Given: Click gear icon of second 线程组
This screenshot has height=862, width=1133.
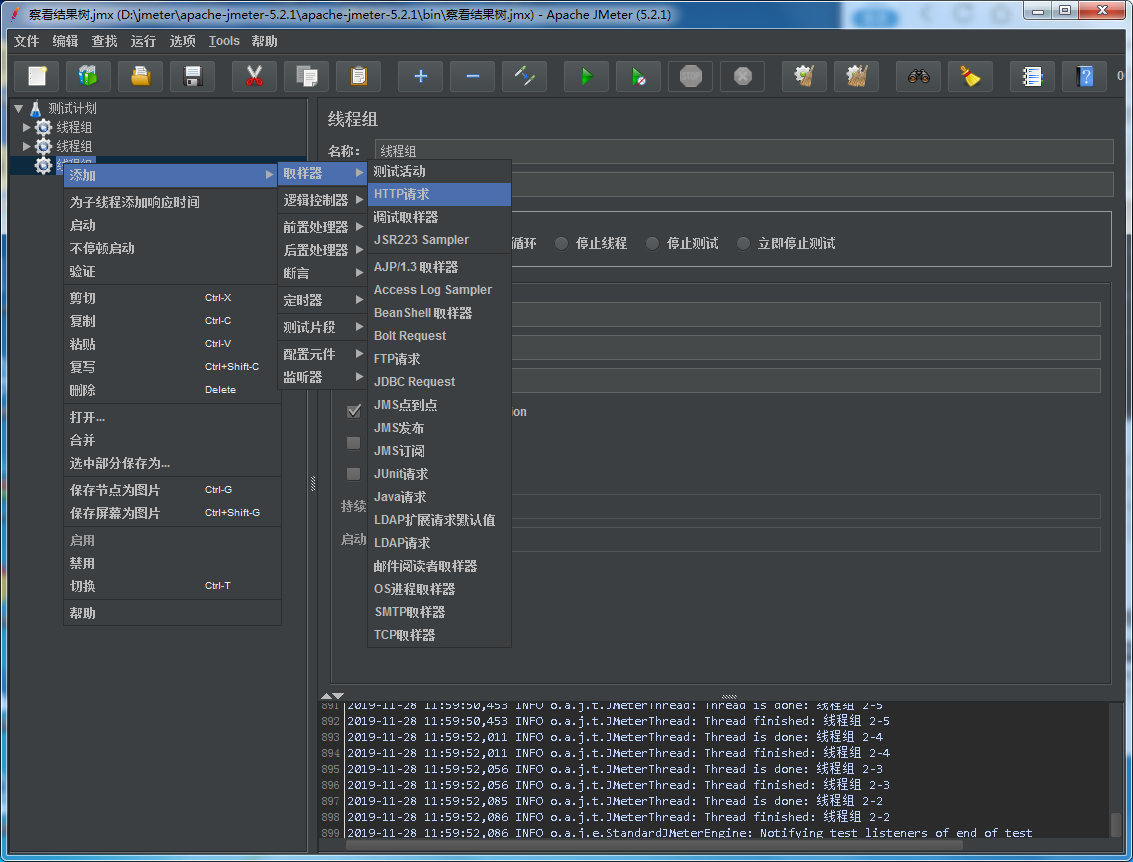Looking at the screenshot, I should coord(44,146).
